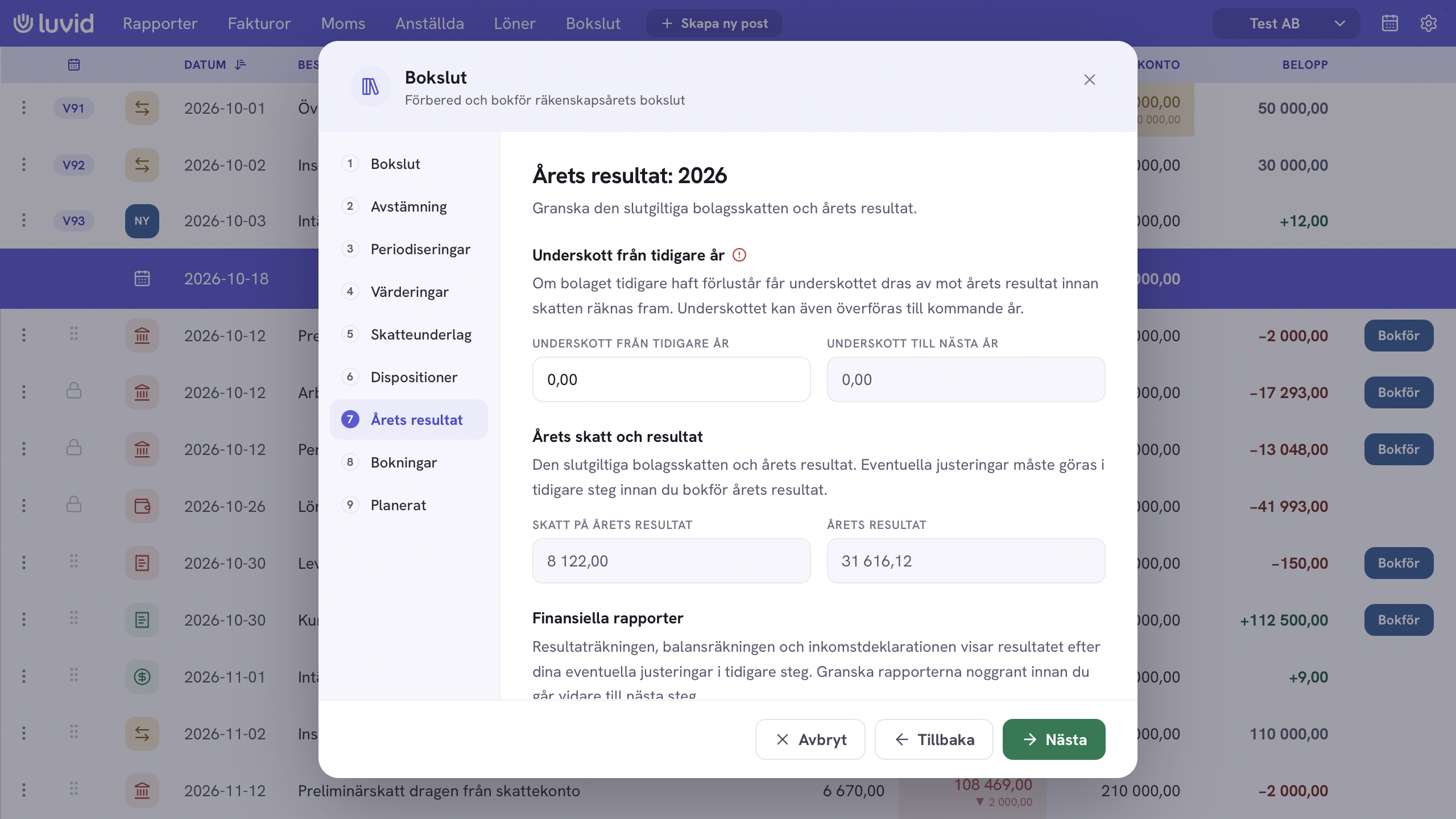Screen dimensions: 1456x819
Task: Click the drag handle on 2026-11-02 row
Action: pos(74,732)
